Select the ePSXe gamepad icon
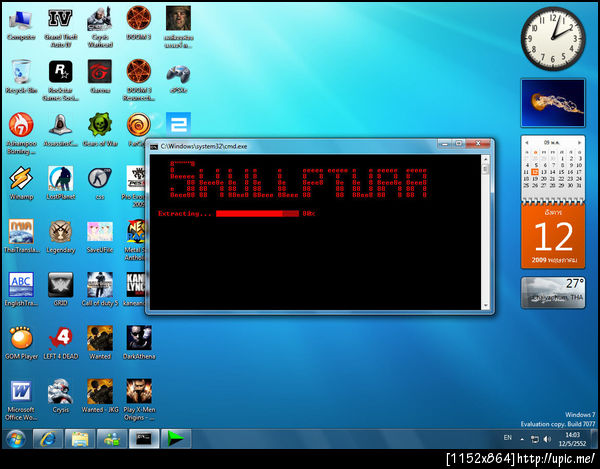The image size is (600, 469). (178, 78)
